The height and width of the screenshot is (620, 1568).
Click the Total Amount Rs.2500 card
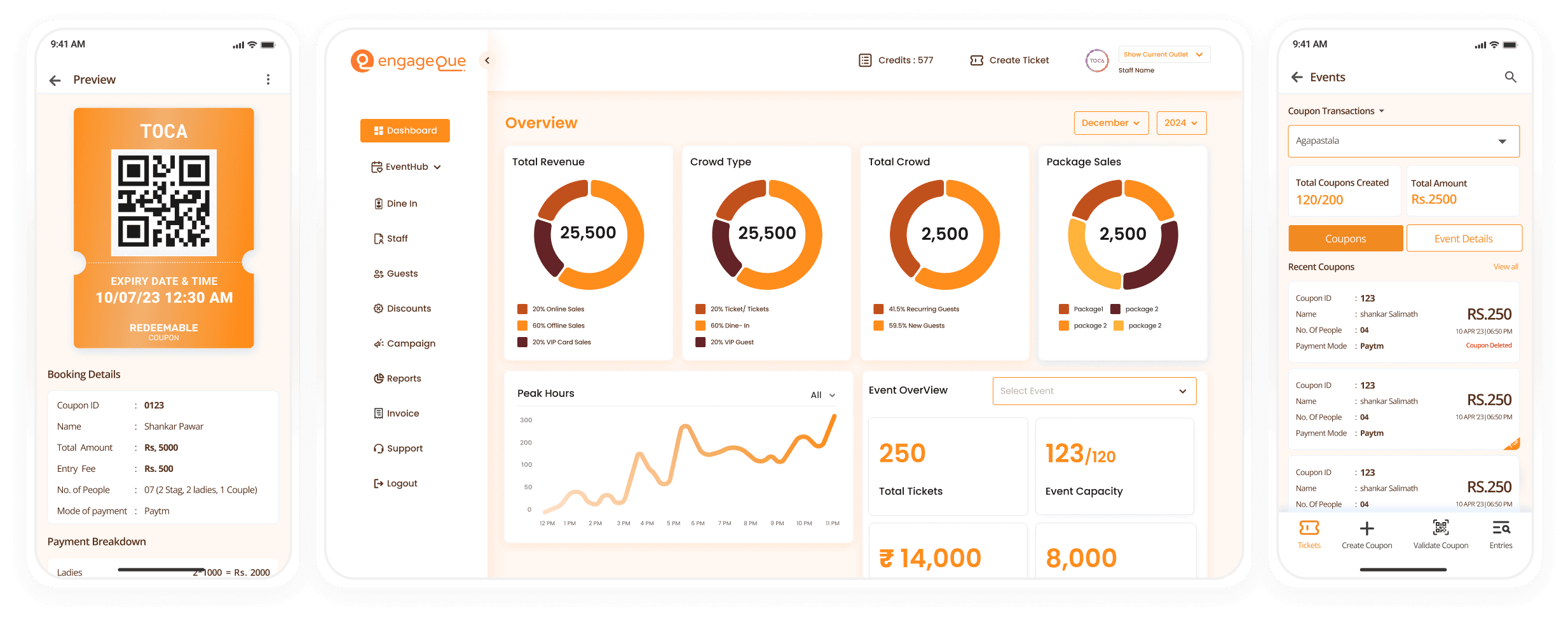pyautogui.click(x=1462, y=191)
